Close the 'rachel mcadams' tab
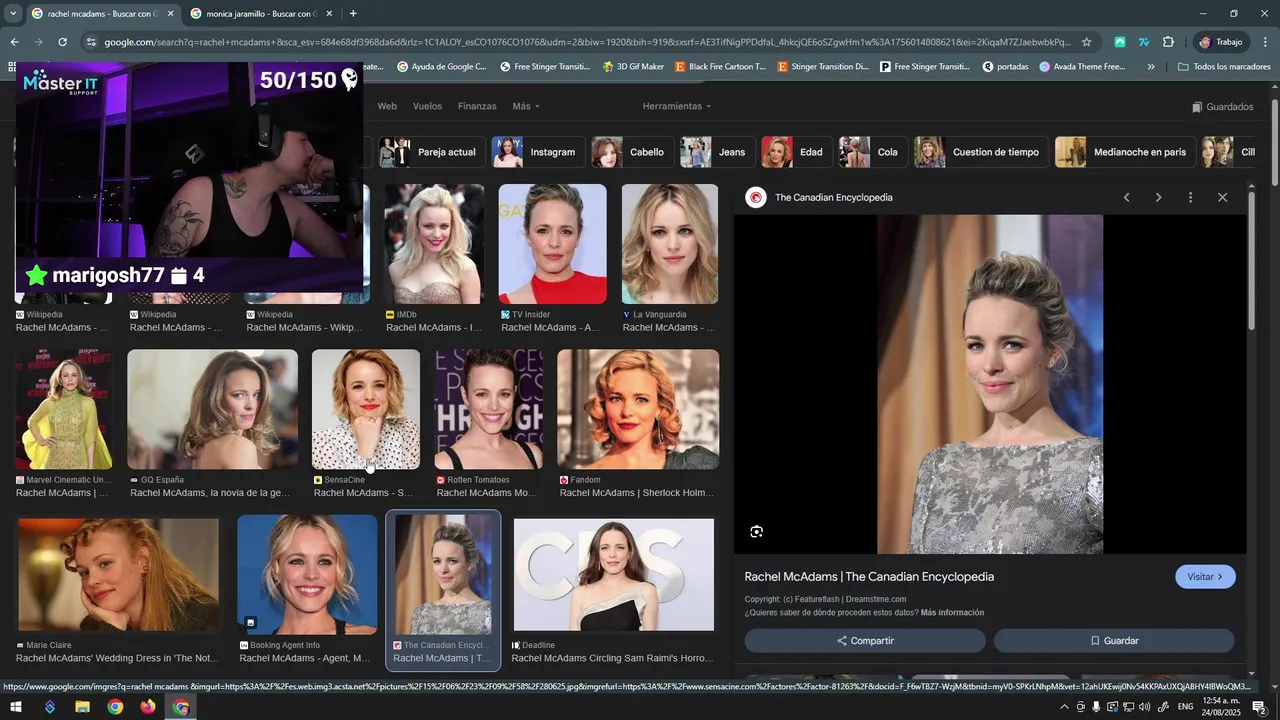 click(170, 14)
